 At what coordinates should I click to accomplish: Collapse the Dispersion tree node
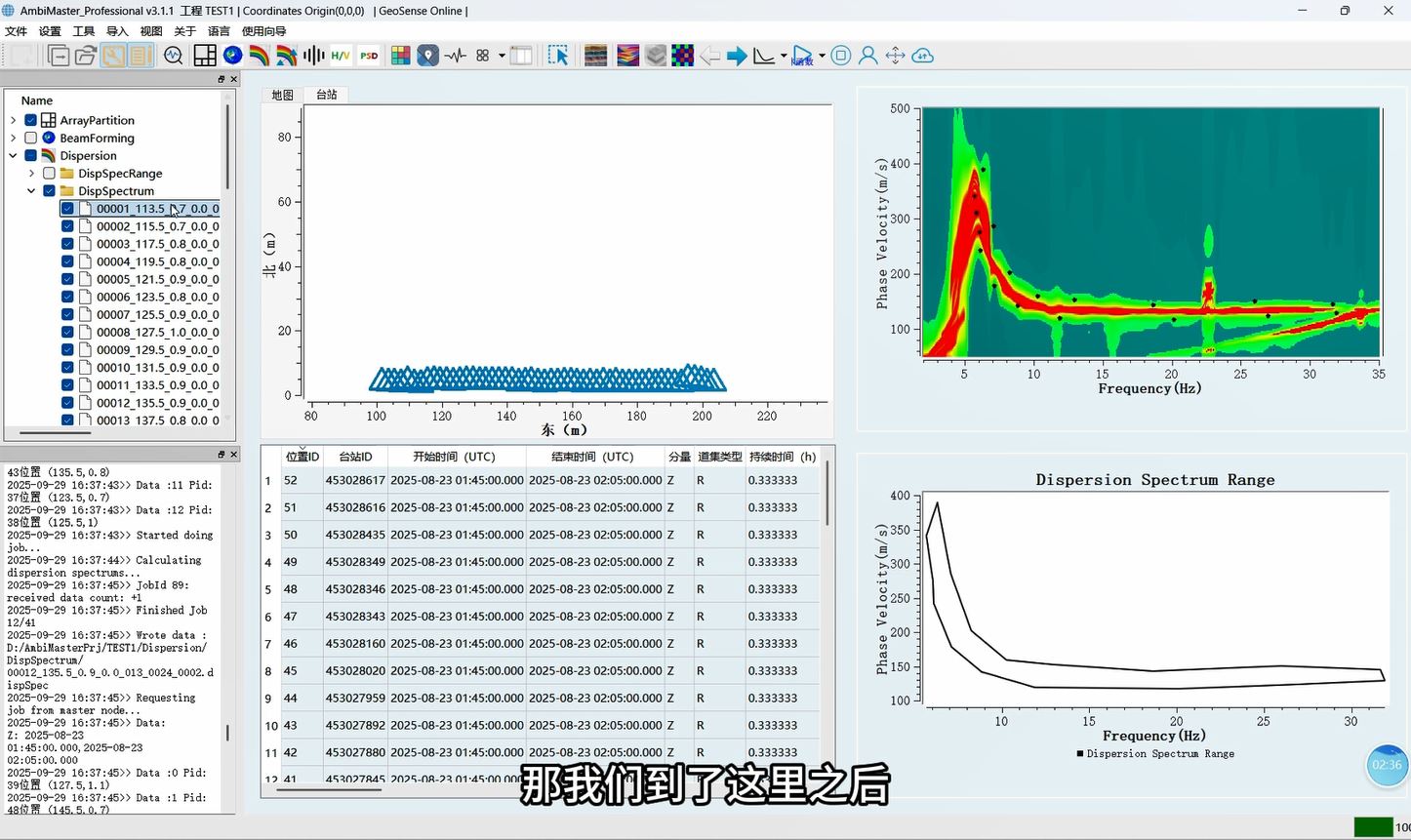tap(15, 155)
